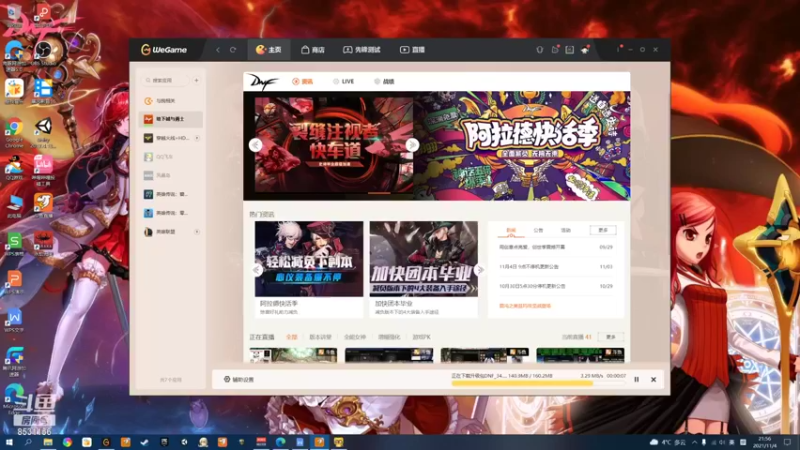Click the orange link below the news list
800x450 pixels.
(x=525, y=306)
